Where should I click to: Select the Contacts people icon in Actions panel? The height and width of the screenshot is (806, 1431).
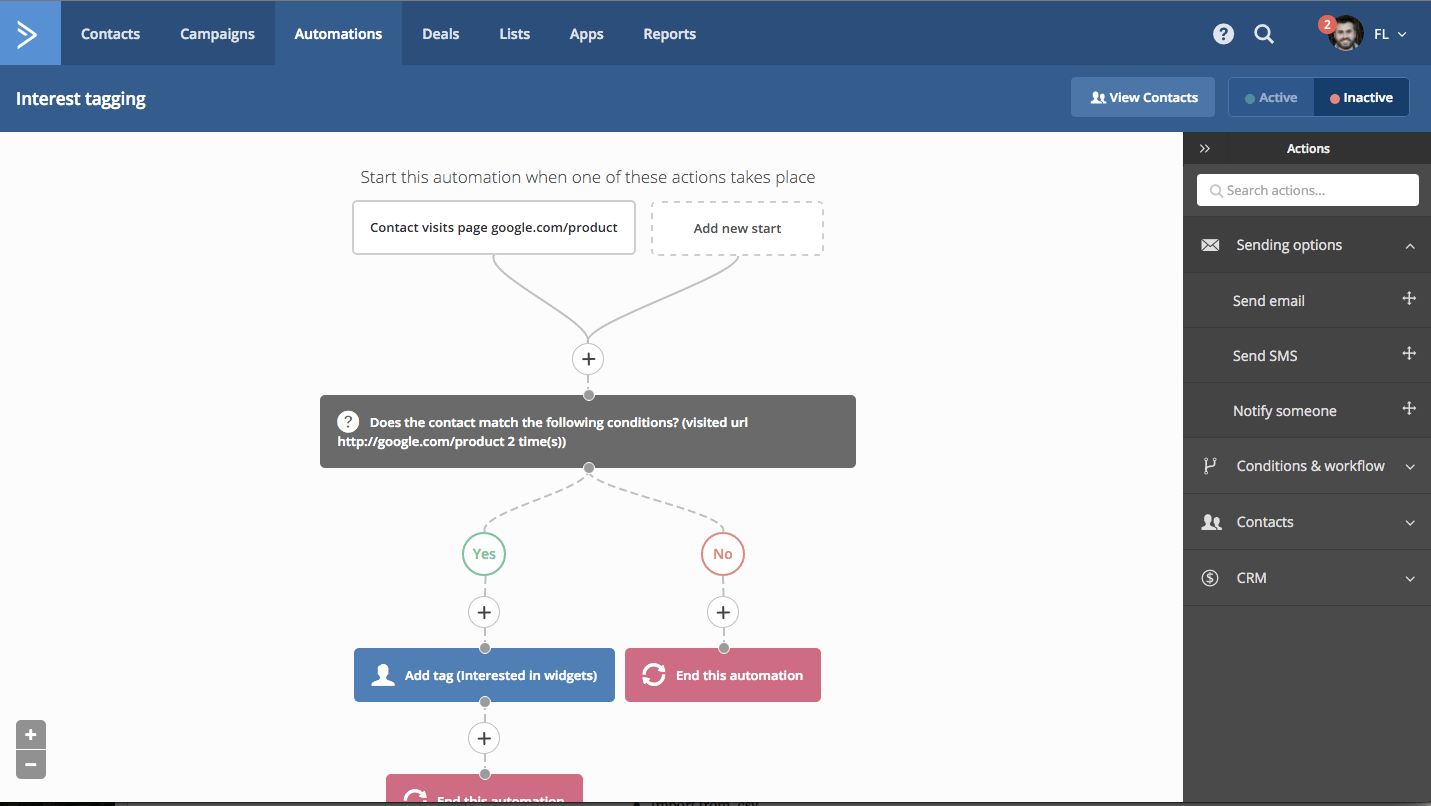pyautogui.click(x=1211, y=521)
